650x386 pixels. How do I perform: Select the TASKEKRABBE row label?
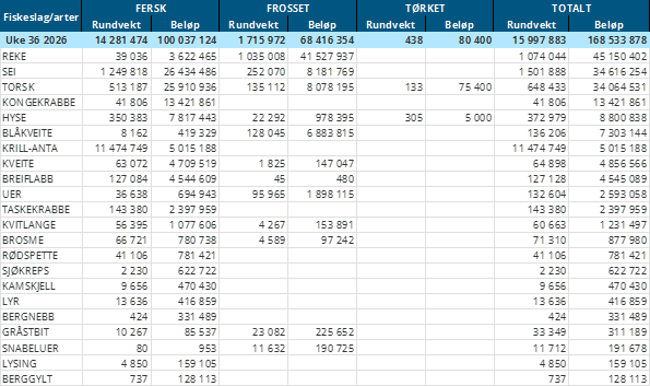36,209
